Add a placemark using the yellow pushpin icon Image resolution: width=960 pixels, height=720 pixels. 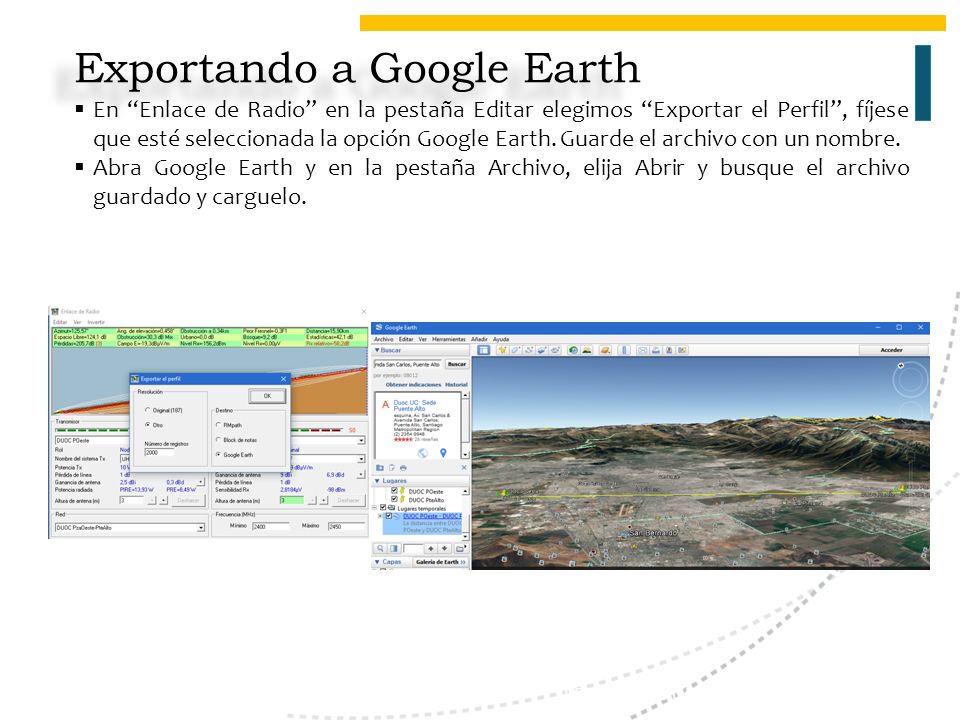[502, 350]
